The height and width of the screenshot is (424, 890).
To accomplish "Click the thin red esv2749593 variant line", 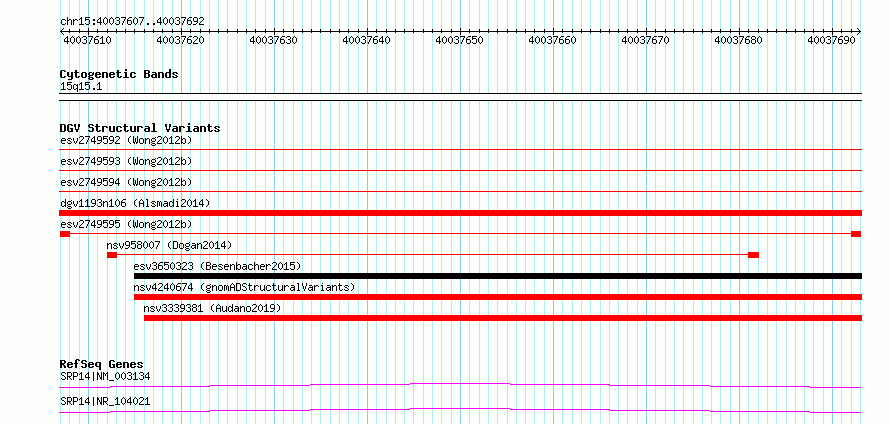I will (x=460, y=171).
